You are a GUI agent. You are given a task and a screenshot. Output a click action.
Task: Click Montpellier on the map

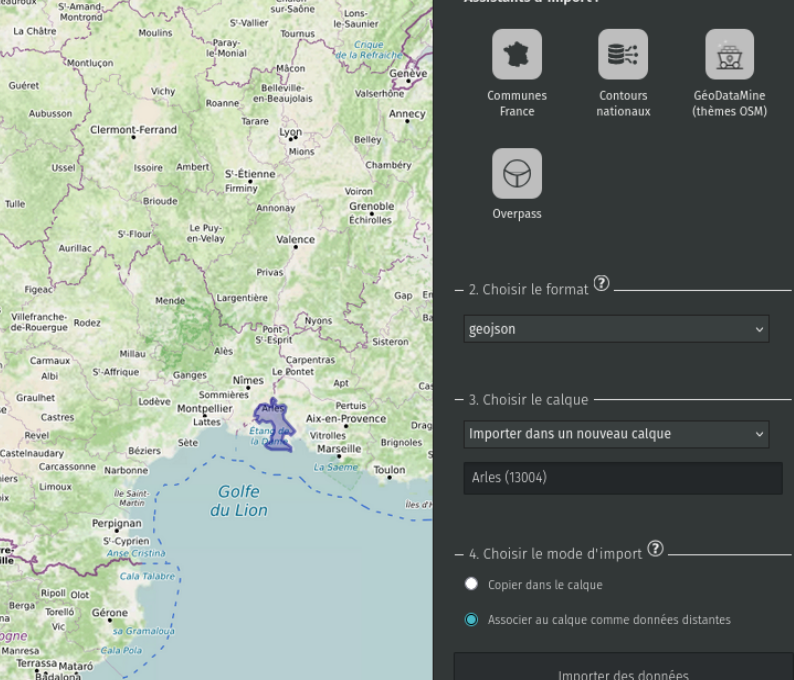(204, 409)
